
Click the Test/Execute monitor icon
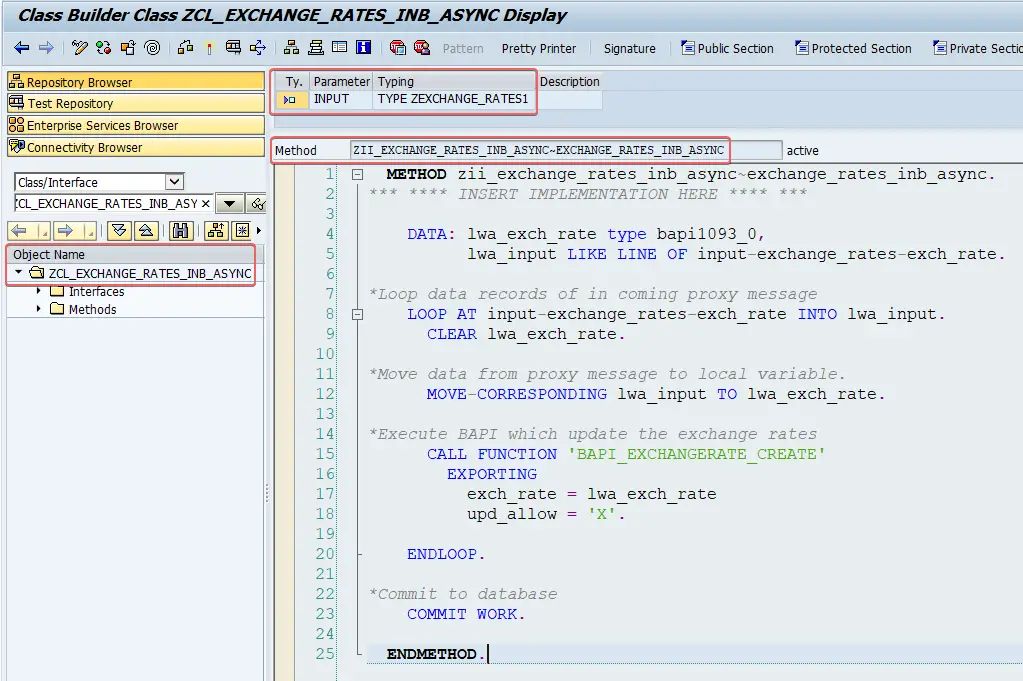tap(233, 48)
